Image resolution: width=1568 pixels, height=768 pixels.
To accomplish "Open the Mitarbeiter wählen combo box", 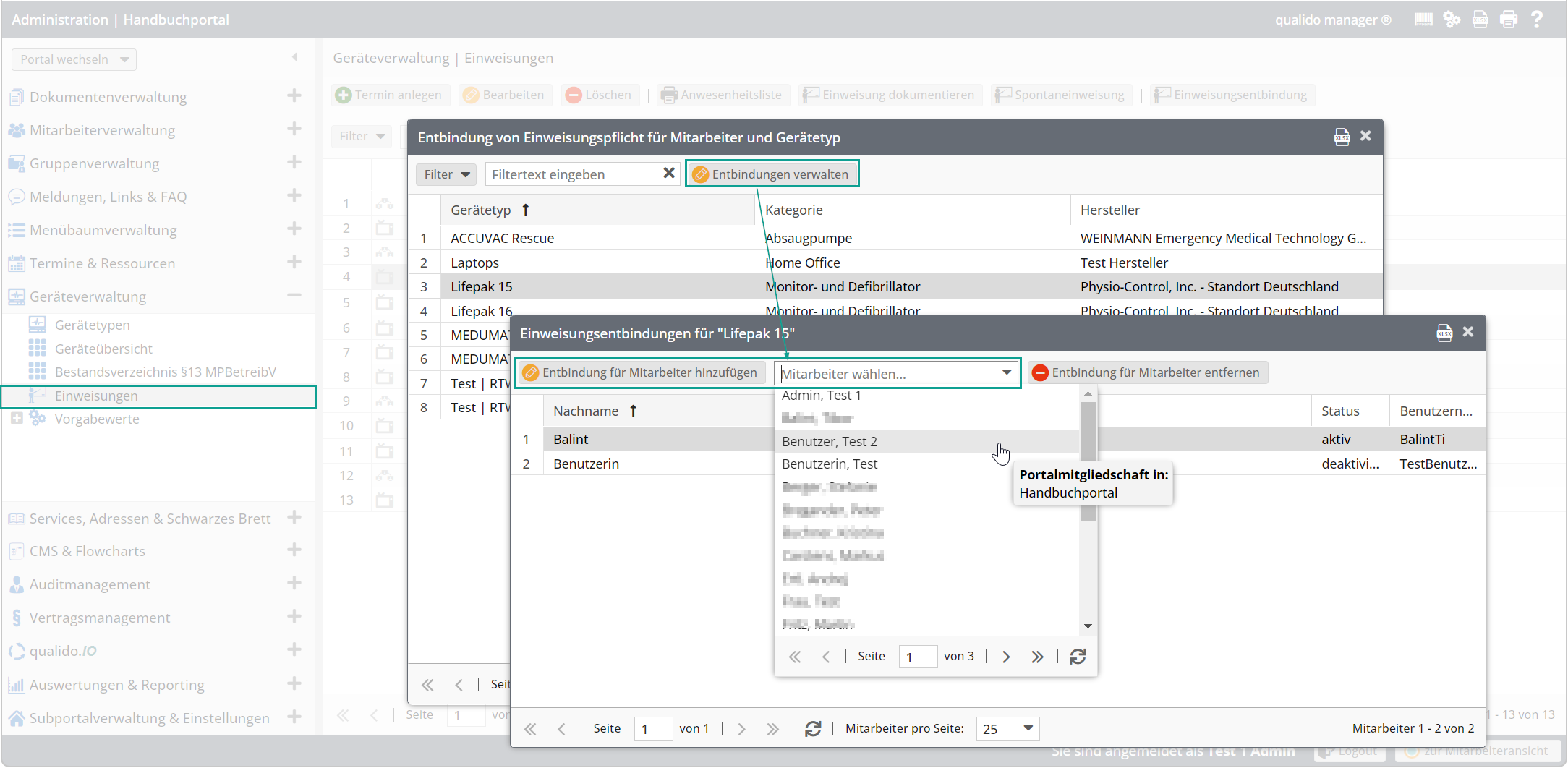I will [x=1006, y=373].
